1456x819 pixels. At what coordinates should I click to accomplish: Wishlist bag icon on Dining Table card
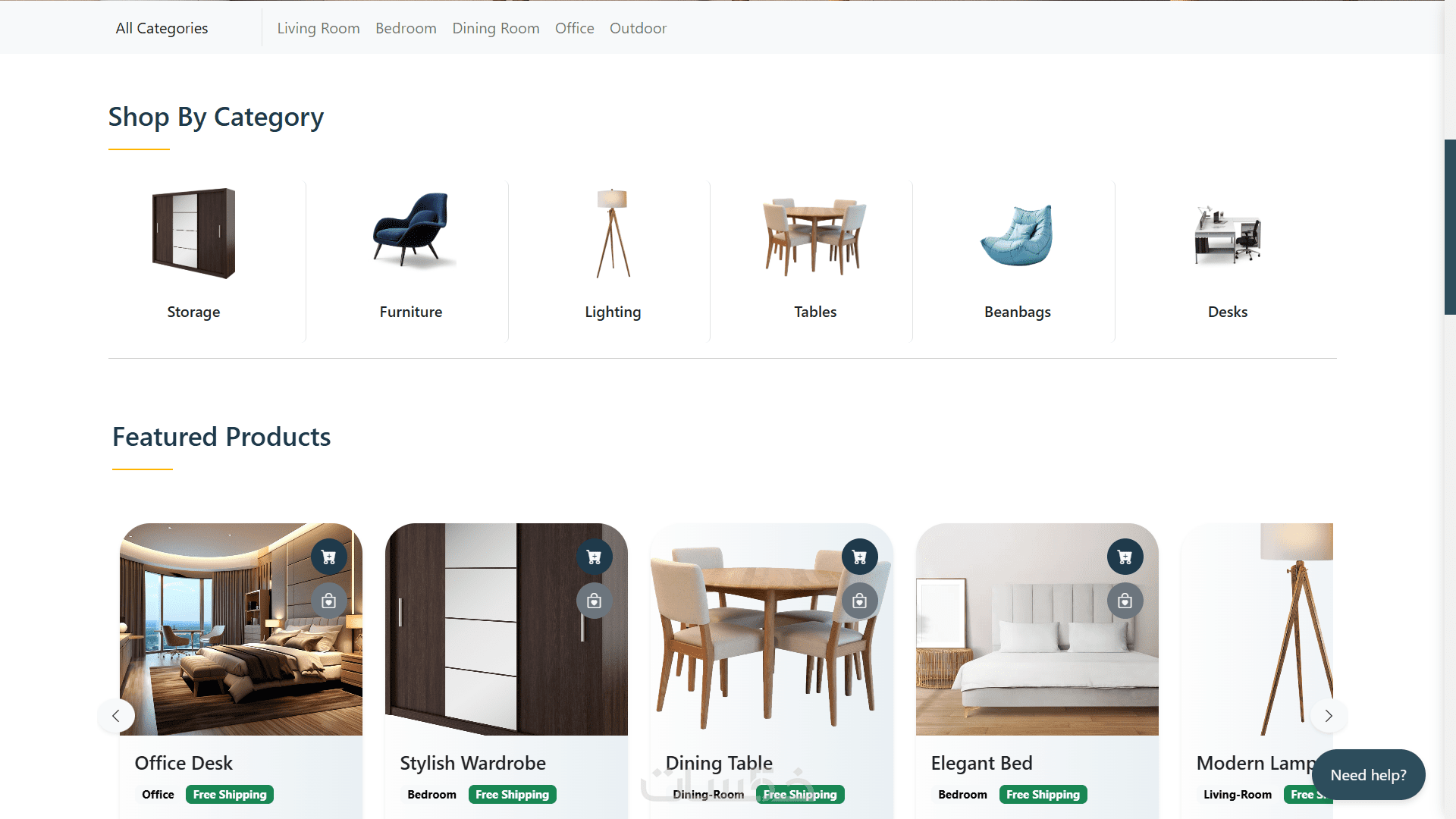click(859, 601)
